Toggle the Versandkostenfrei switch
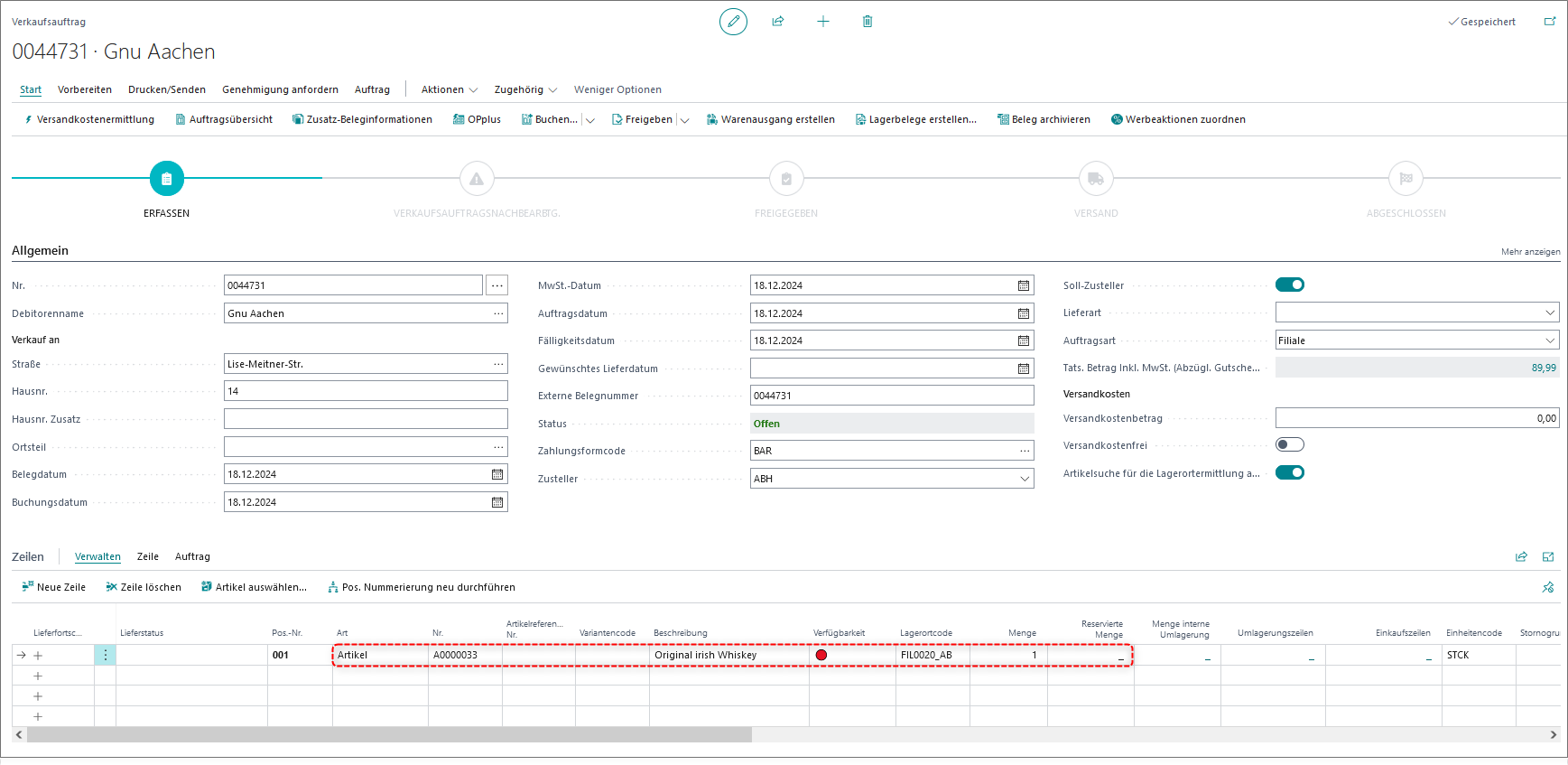The height and width of the screenshot is (765, 1568). click(x=1290, y=444)
